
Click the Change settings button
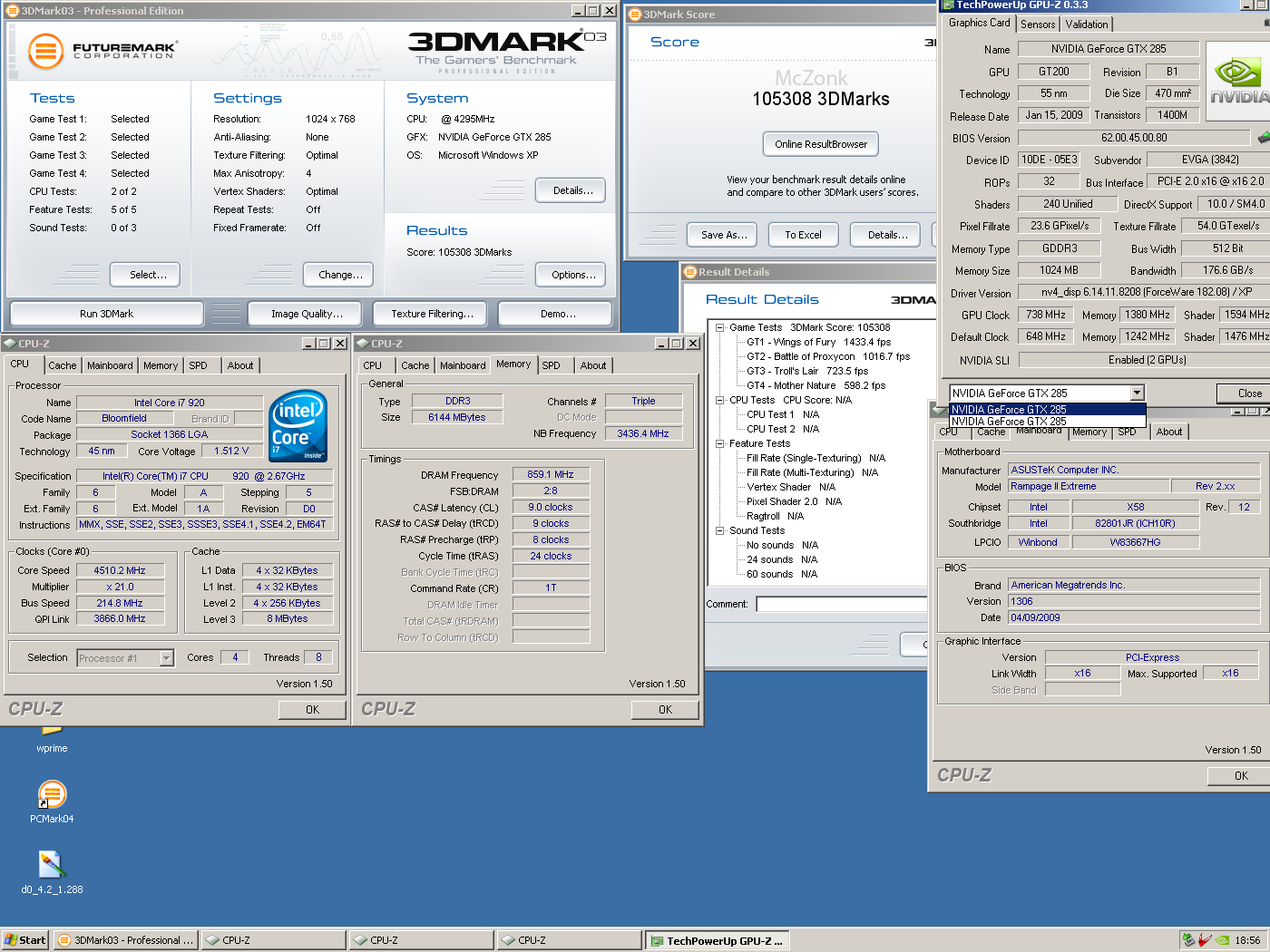338,275
